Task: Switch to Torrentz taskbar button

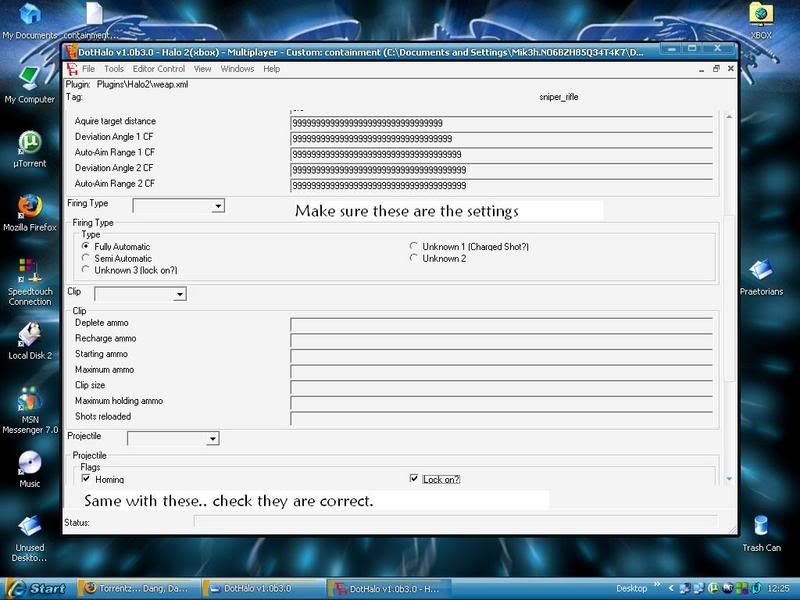Action: point(137,588)
